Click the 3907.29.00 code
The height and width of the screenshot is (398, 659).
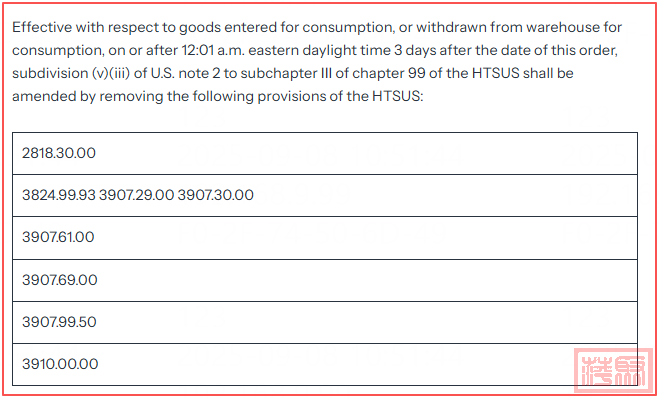(136, 195)
